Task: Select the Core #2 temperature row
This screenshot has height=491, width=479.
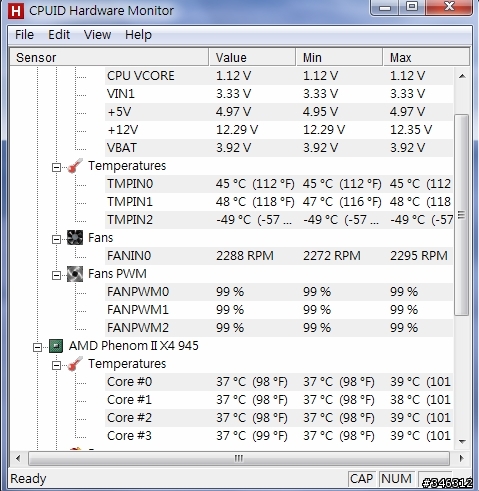Action: 279,418
